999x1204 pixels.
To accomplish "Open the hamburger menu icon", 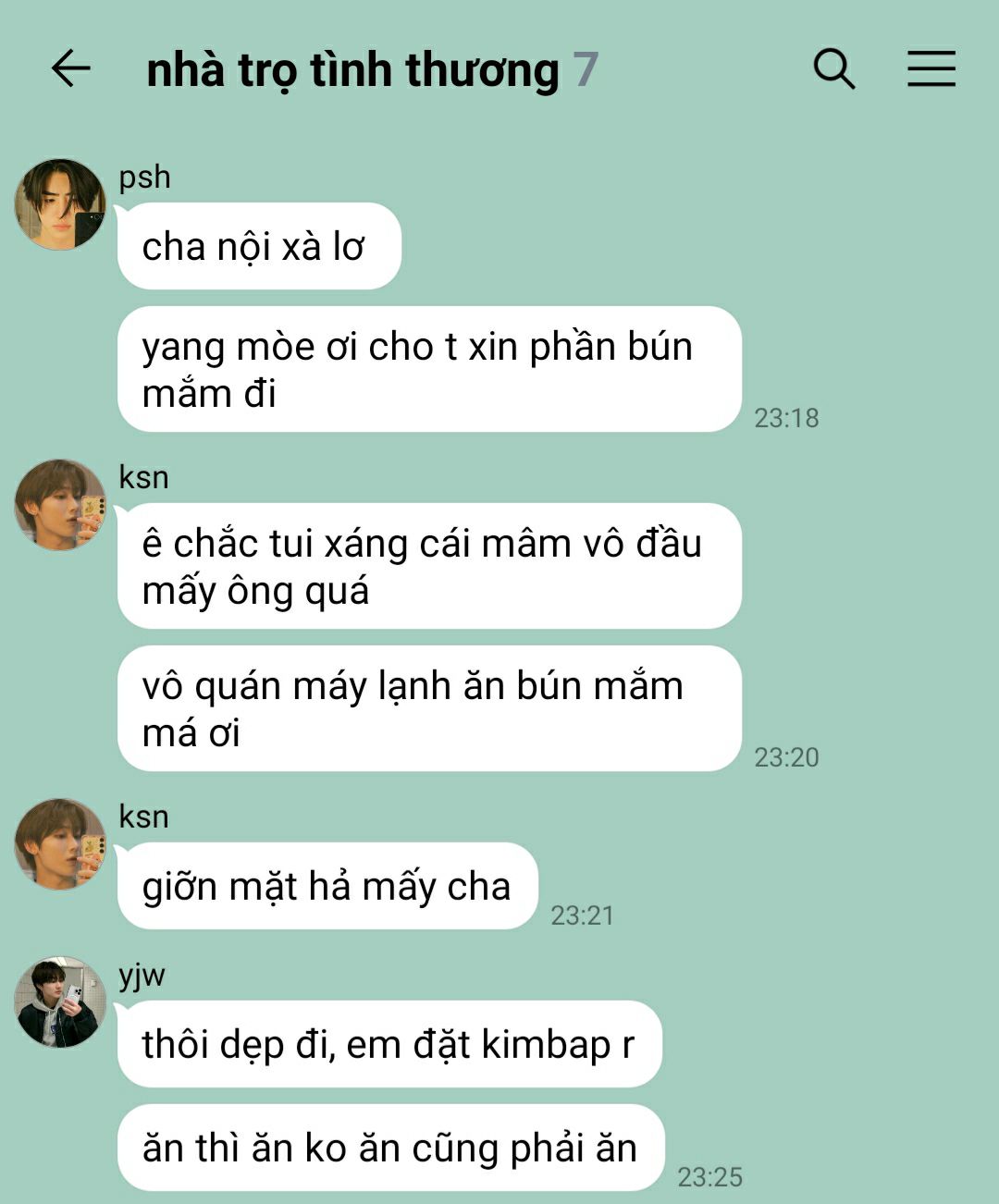I will [x=931, y=68].
